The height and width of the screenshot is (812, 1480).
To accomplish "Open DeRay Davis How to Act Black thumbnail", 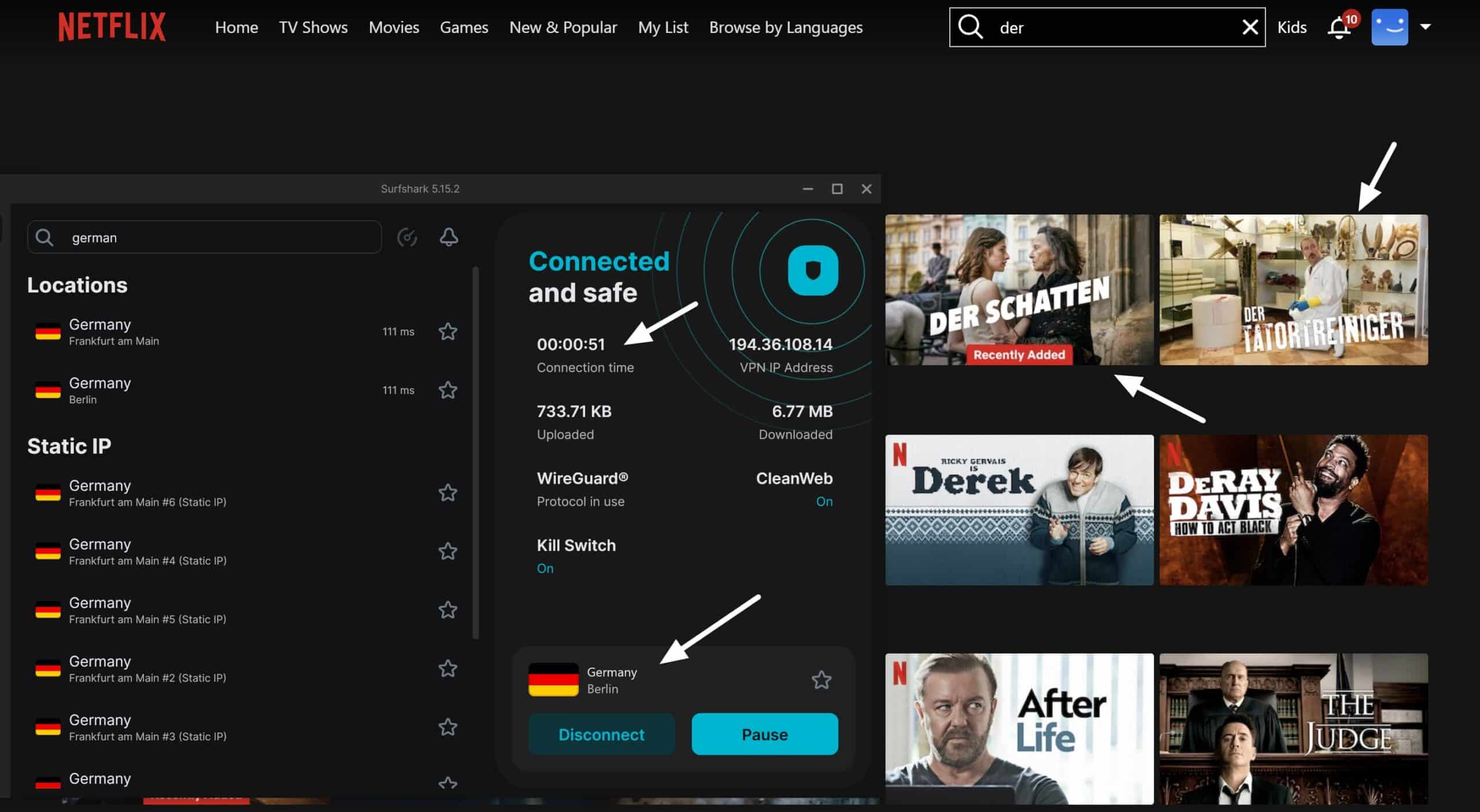I will tap(1294, 510).
